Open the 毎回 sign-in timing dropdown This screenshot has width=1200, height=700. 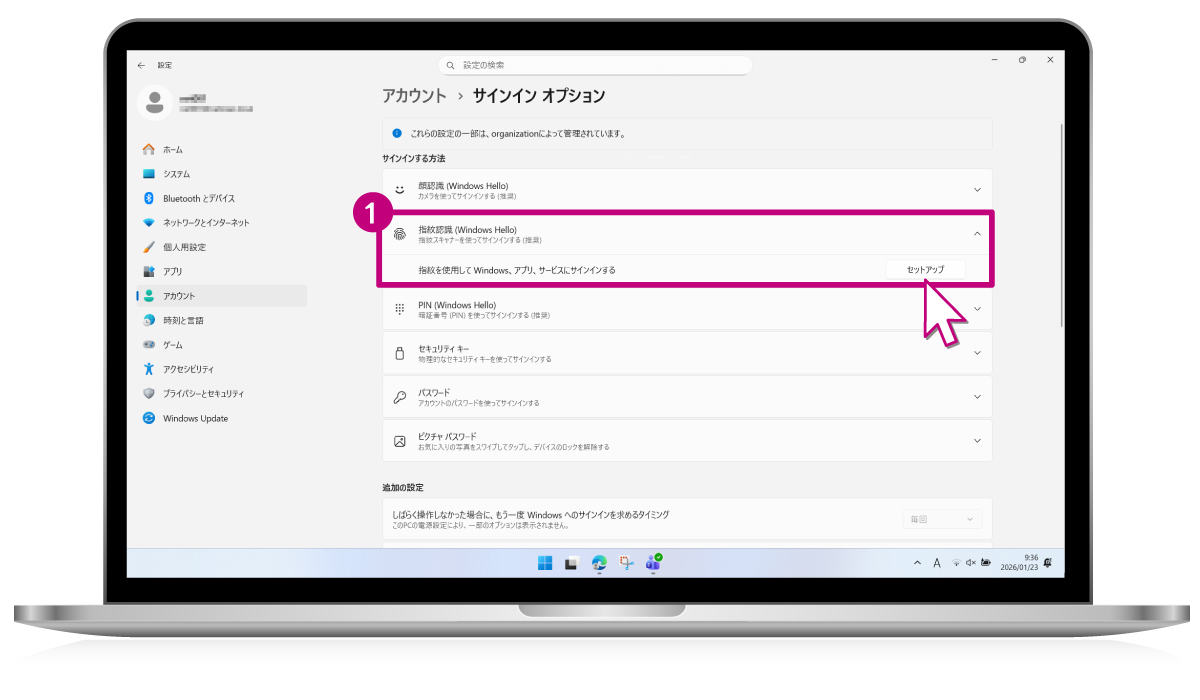[x=941, y=519]
